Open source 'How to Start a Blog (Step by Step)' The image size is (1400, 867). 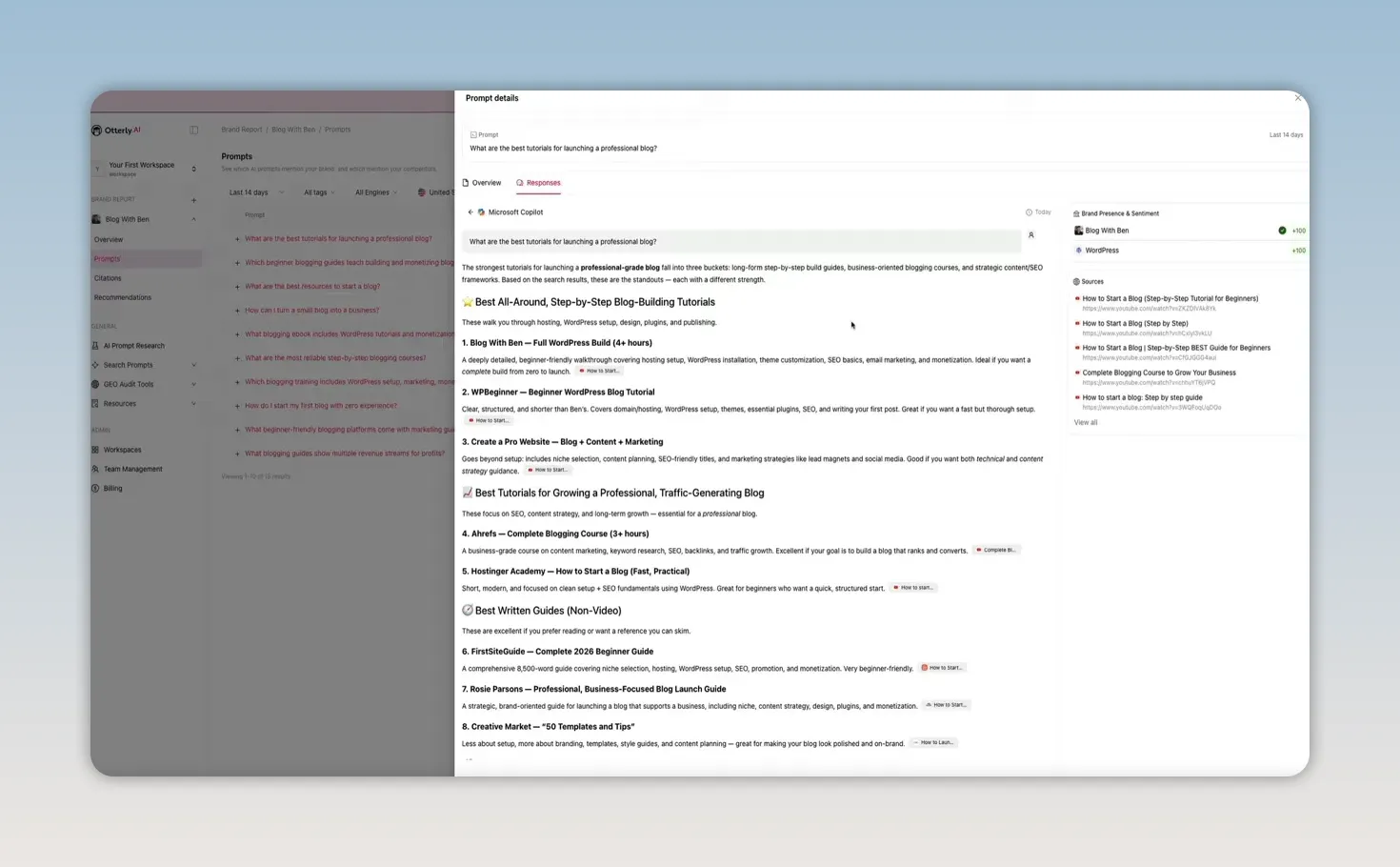point(1135,323)
